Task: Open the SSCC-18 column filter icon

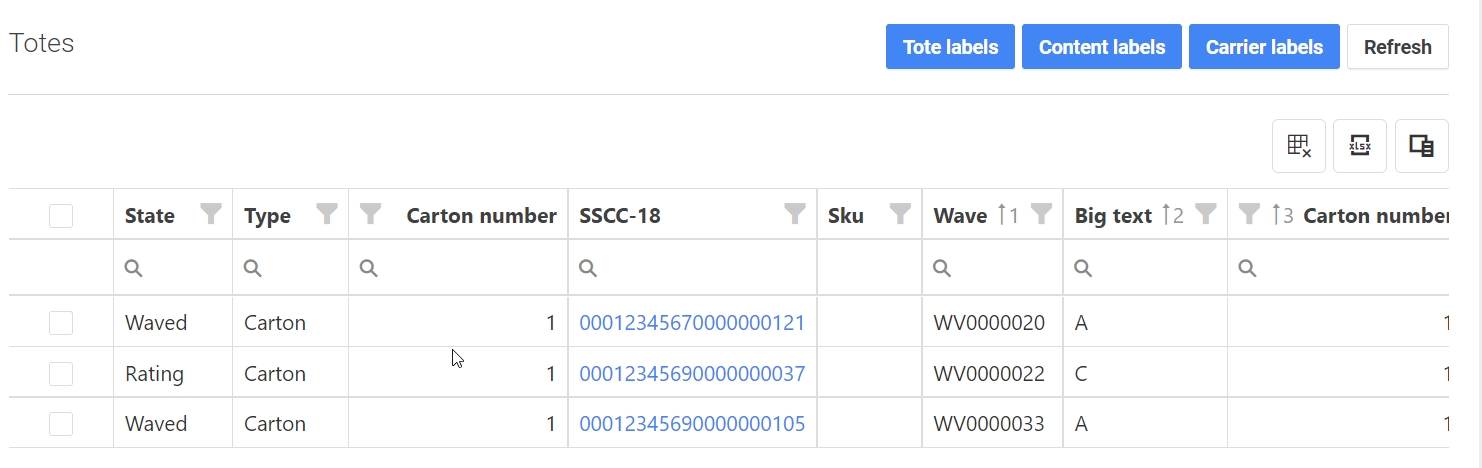Action: [x=795, y=214]
